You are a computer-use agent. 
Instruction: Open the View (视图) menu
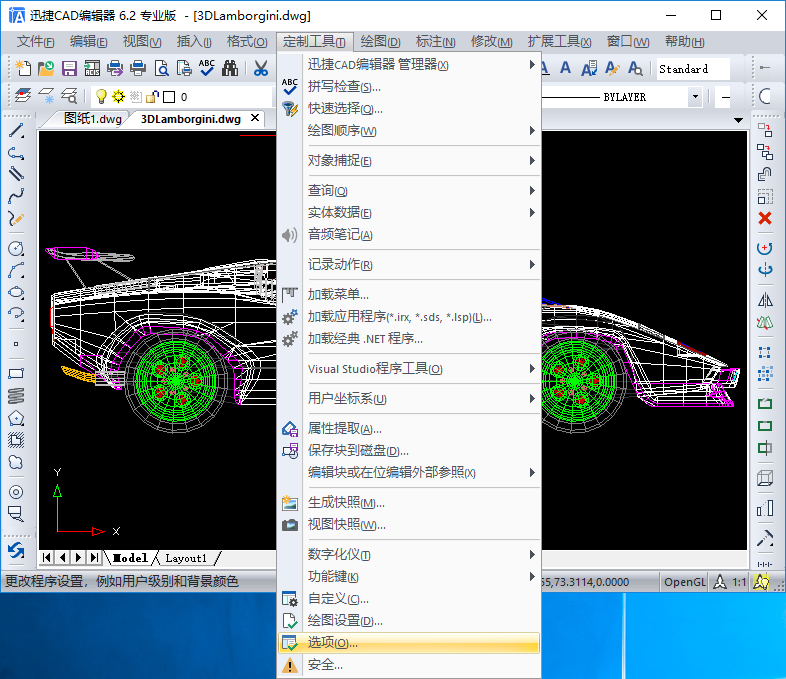[x=142, y=42]
